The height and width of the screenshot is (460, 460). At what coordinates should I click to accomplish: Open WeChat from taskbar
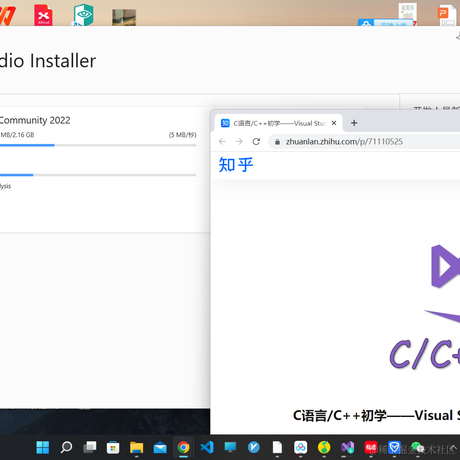click(x=417, y=447)
